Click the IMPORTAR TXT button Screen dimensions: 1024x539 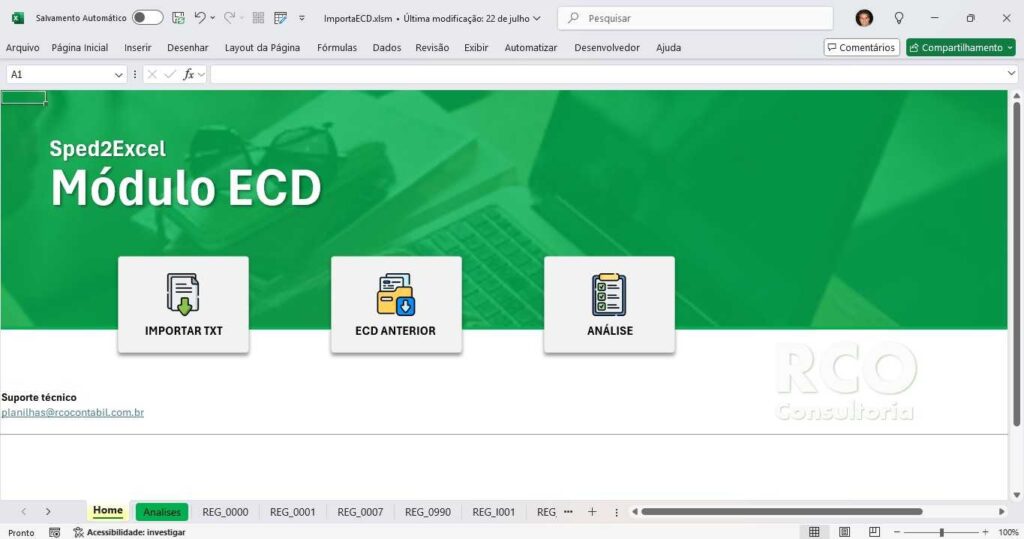184,305
